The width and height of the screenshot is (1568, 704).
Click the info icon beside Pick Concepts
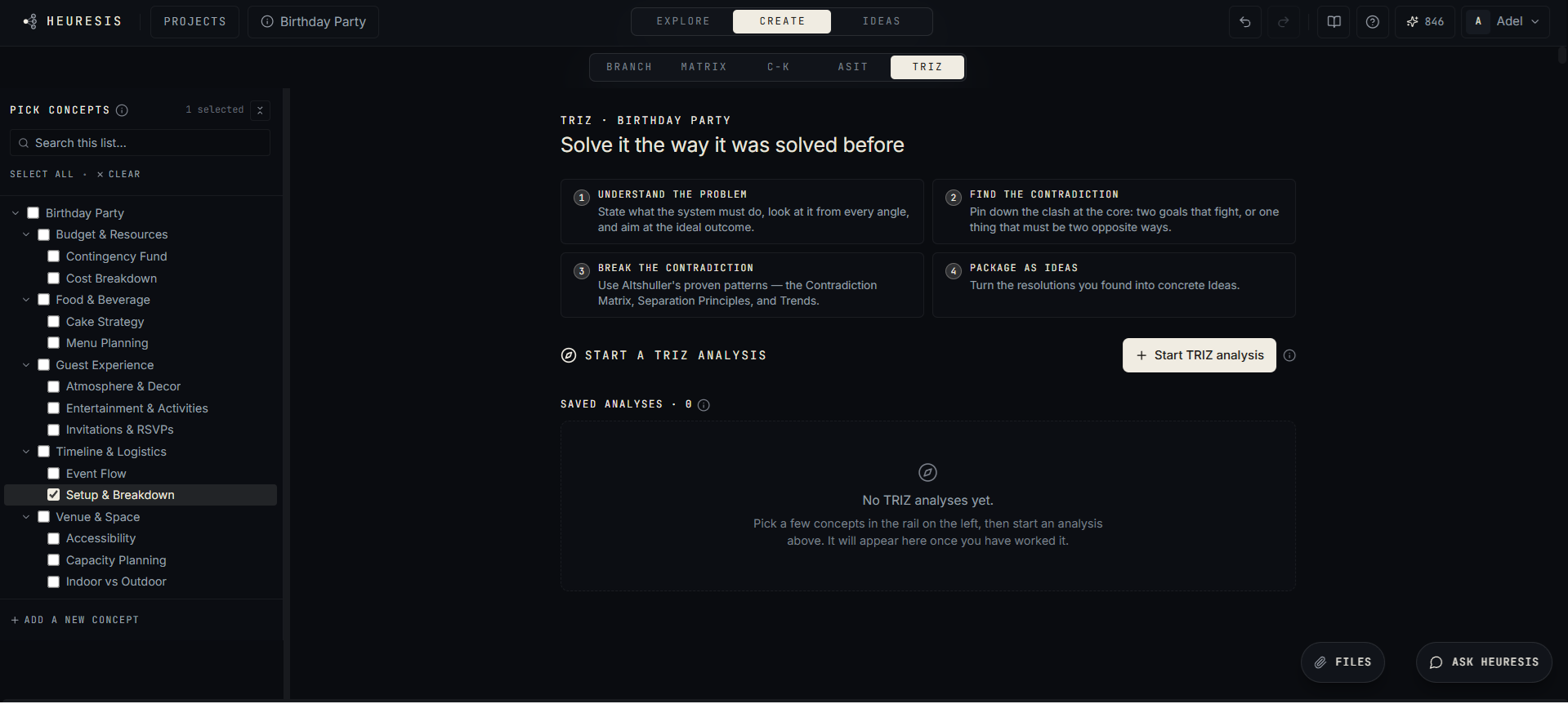point(122,110)
